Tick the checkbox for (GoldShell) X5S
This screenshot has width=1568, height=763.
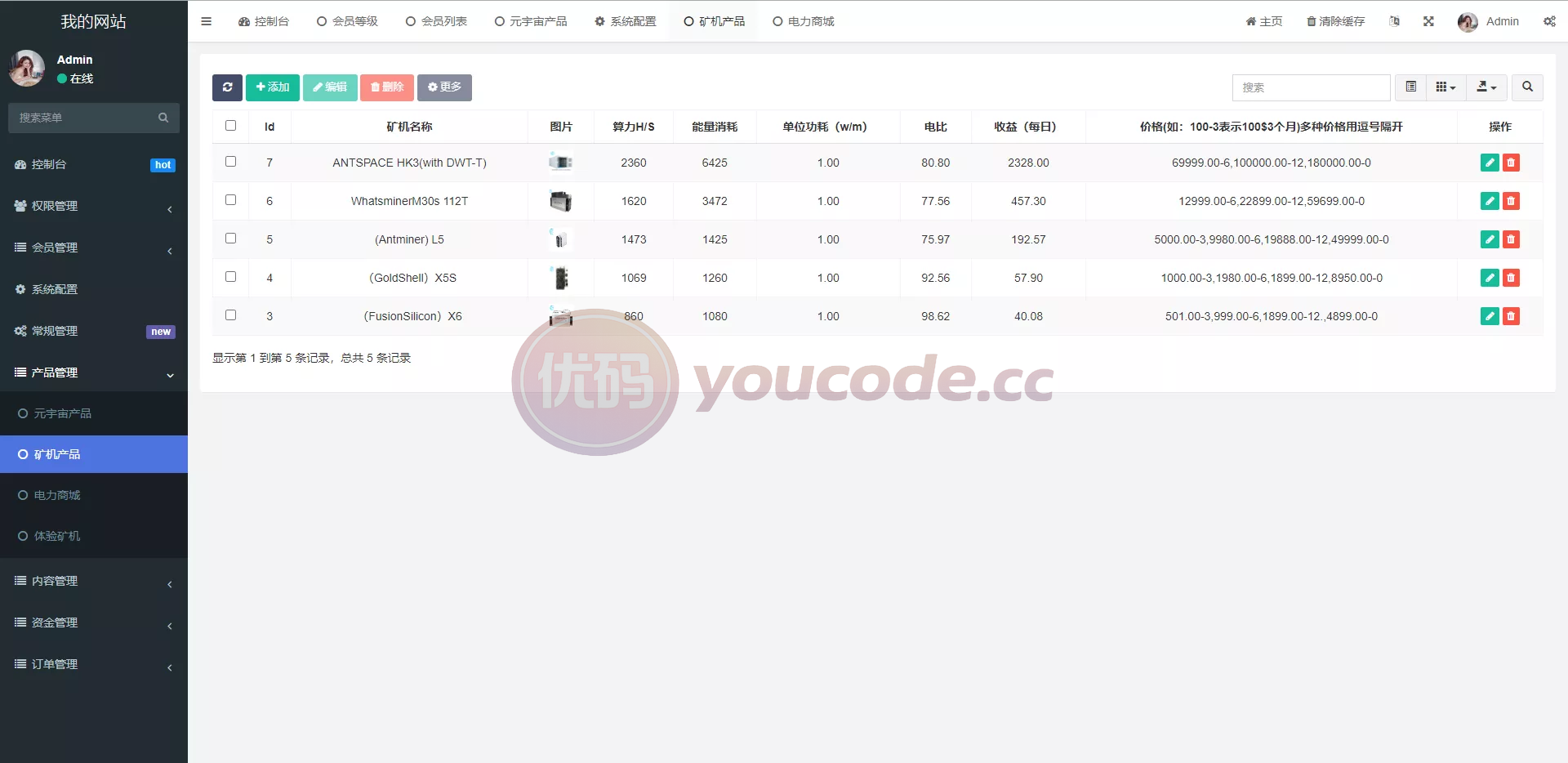pyautogui.click(x=230, y=277)
